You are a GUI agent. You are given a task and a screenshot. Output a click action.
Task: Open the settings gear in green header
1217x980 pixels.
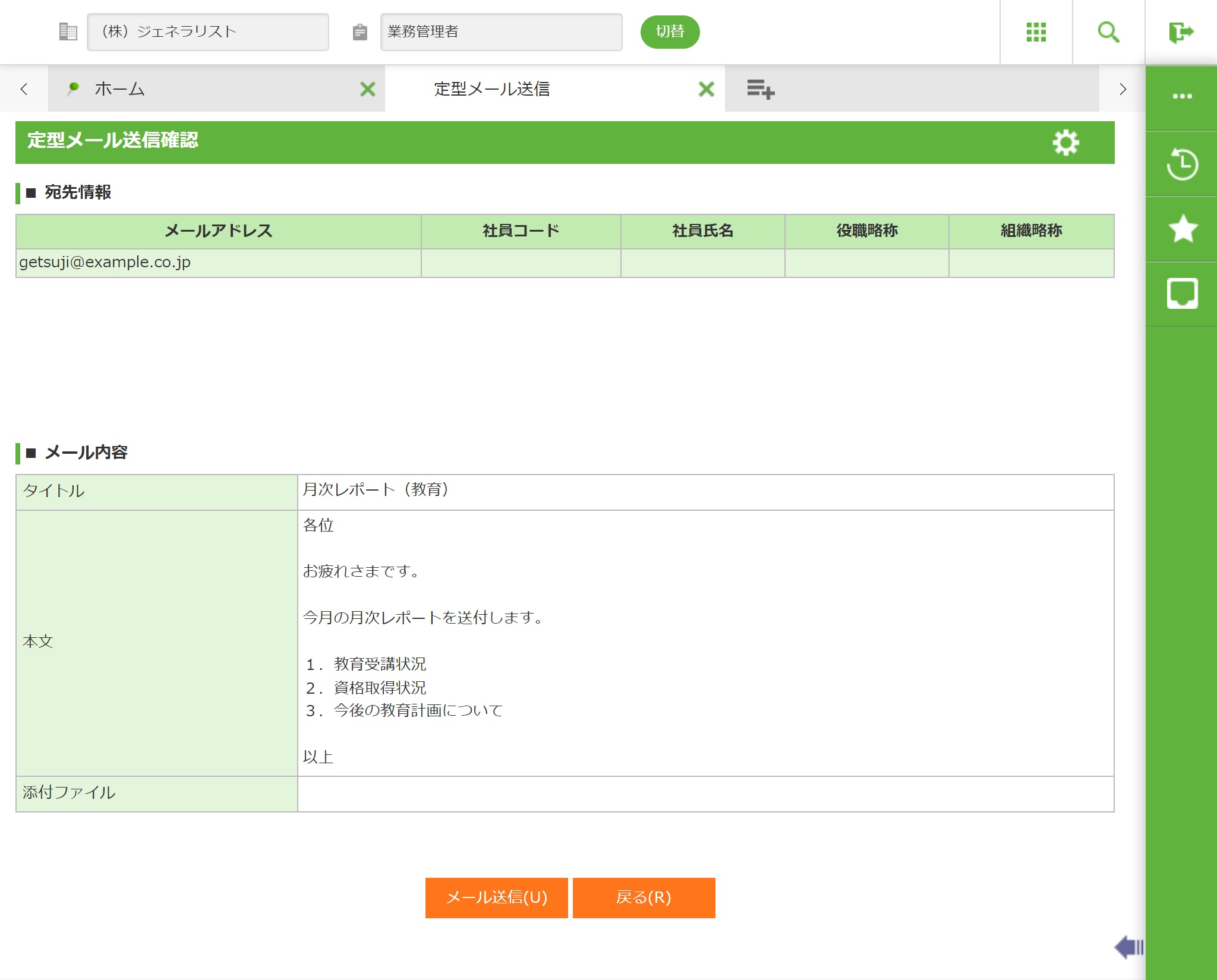(1065, 143)
